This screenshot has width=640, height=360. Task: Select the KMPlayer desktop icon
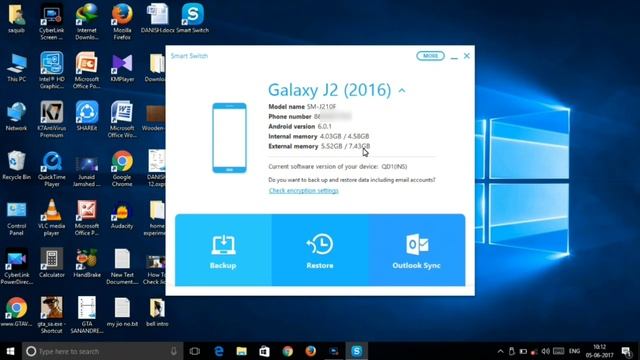click(122, 67)
